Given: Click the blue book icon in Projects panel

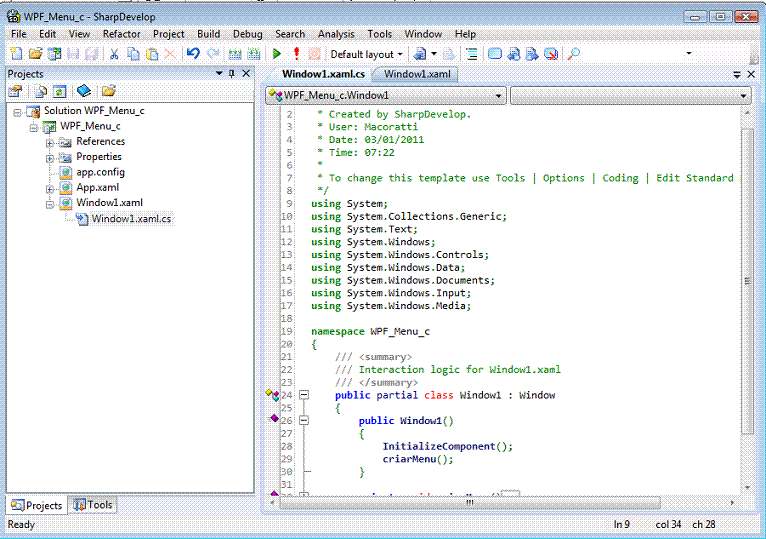Looking at the screenshot, I should point(84,91).
